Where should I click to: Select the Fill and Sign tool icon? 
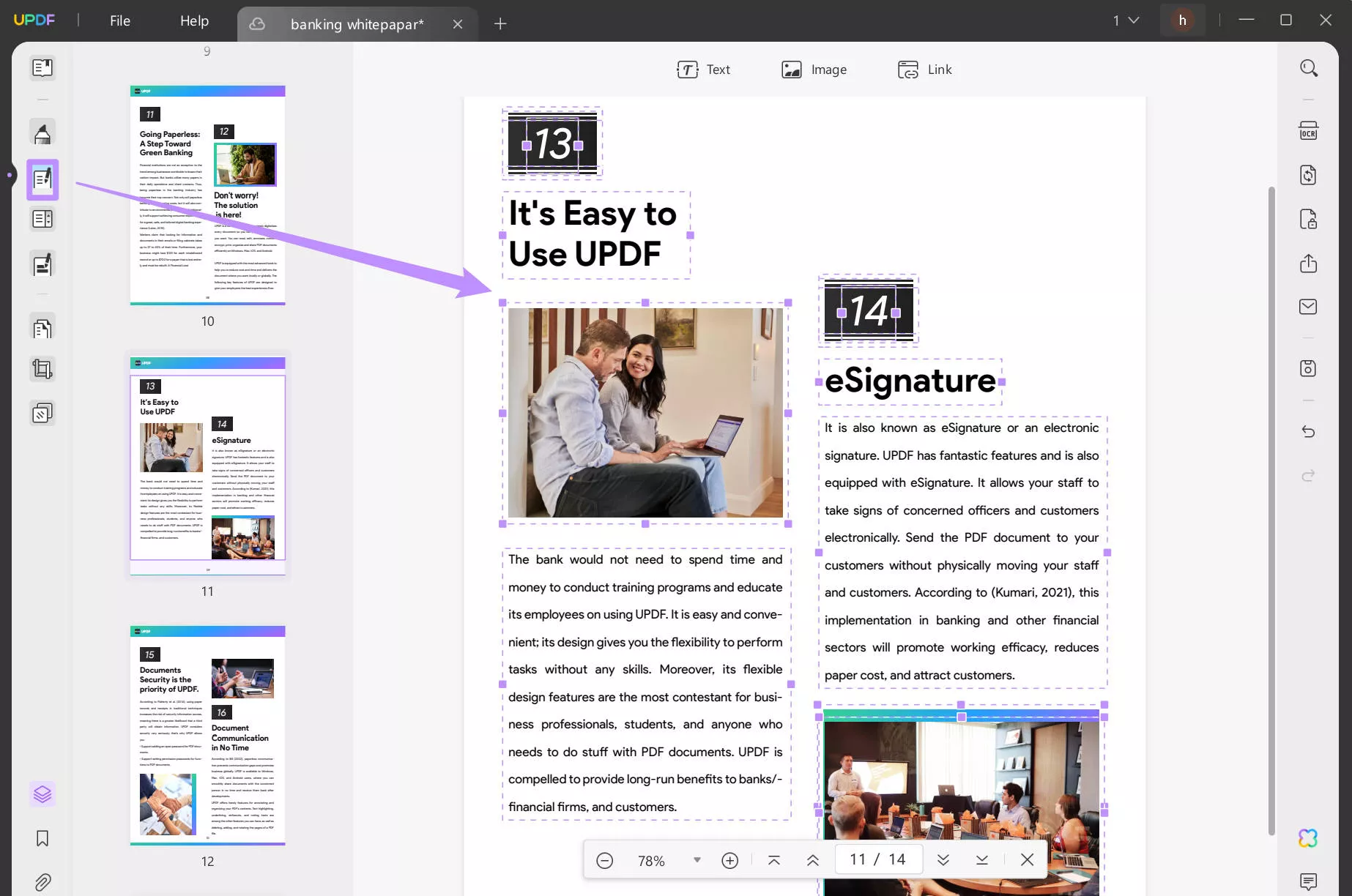tap(42, 264)
